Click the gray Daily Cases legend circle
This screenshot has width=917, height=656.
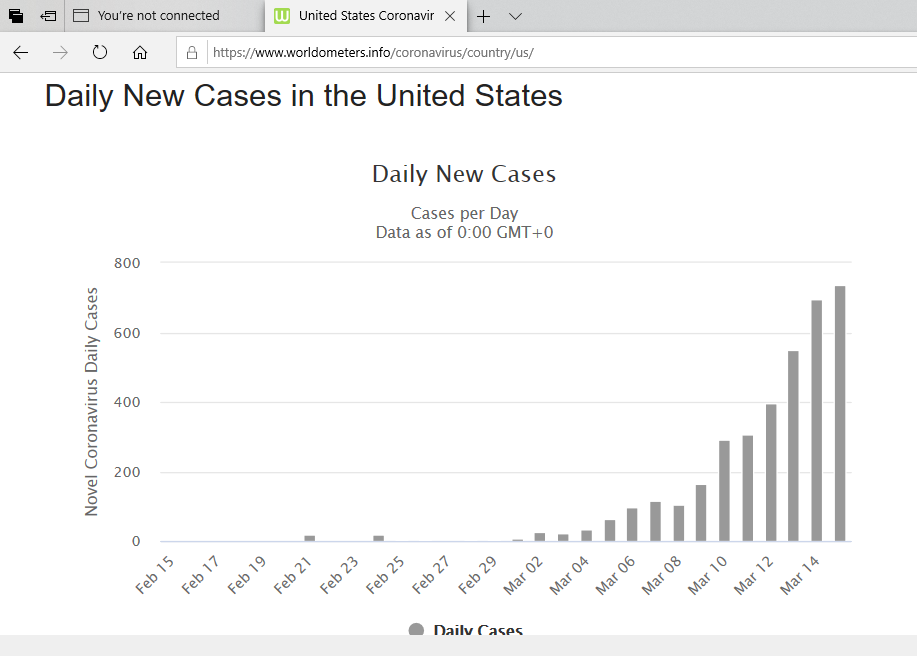tap(417, 630)
